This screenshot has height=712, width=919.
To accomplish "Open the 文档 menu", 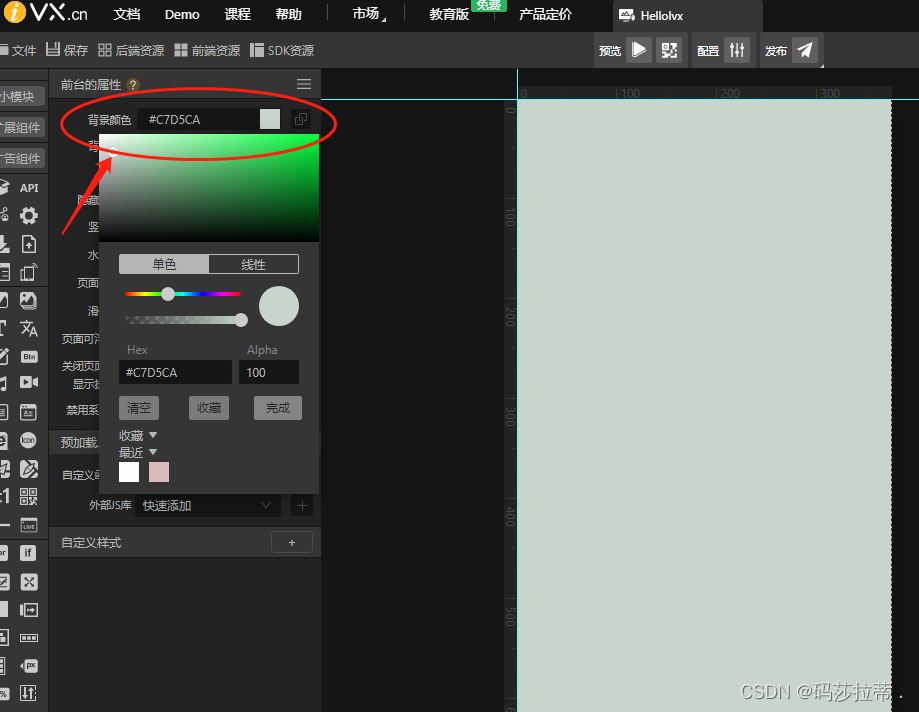I will click(127, 15).
